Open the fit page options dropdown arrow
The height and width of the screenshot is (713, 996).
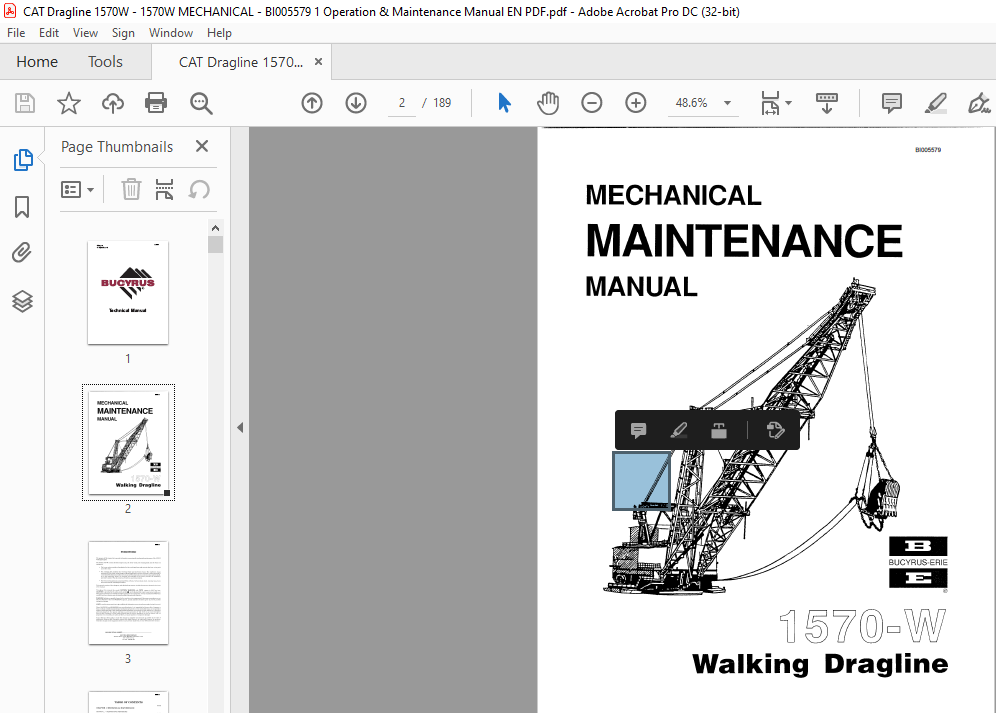788,103
